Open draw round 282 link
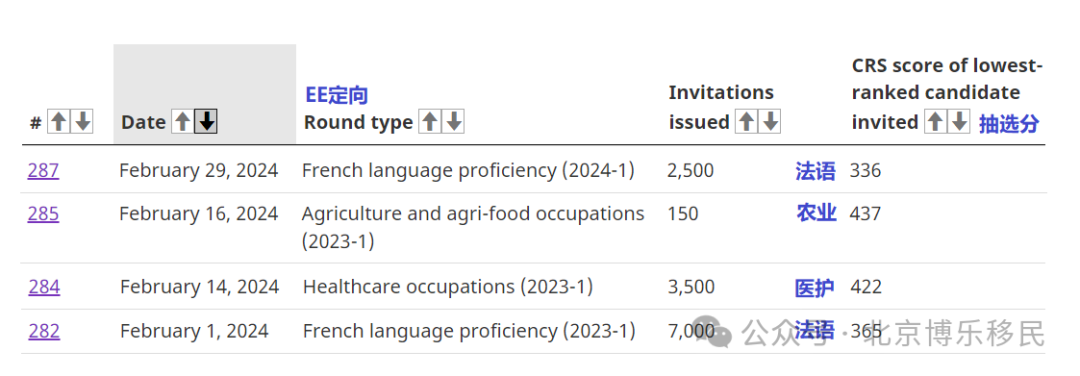This screenshot has width=1080, height=376. 44,331
